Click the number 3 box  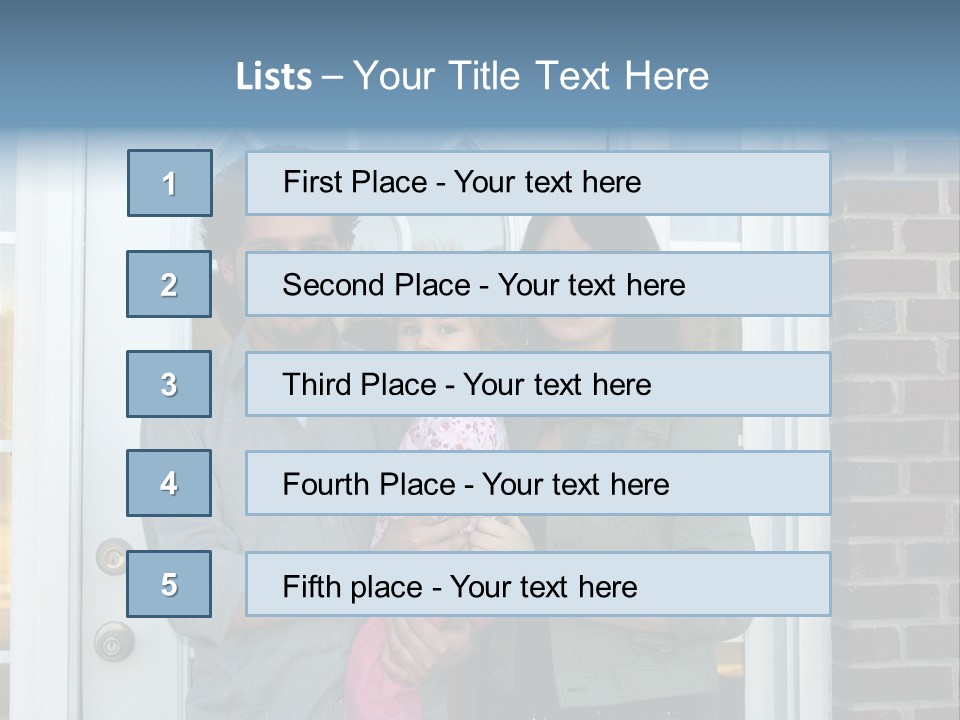169,384
